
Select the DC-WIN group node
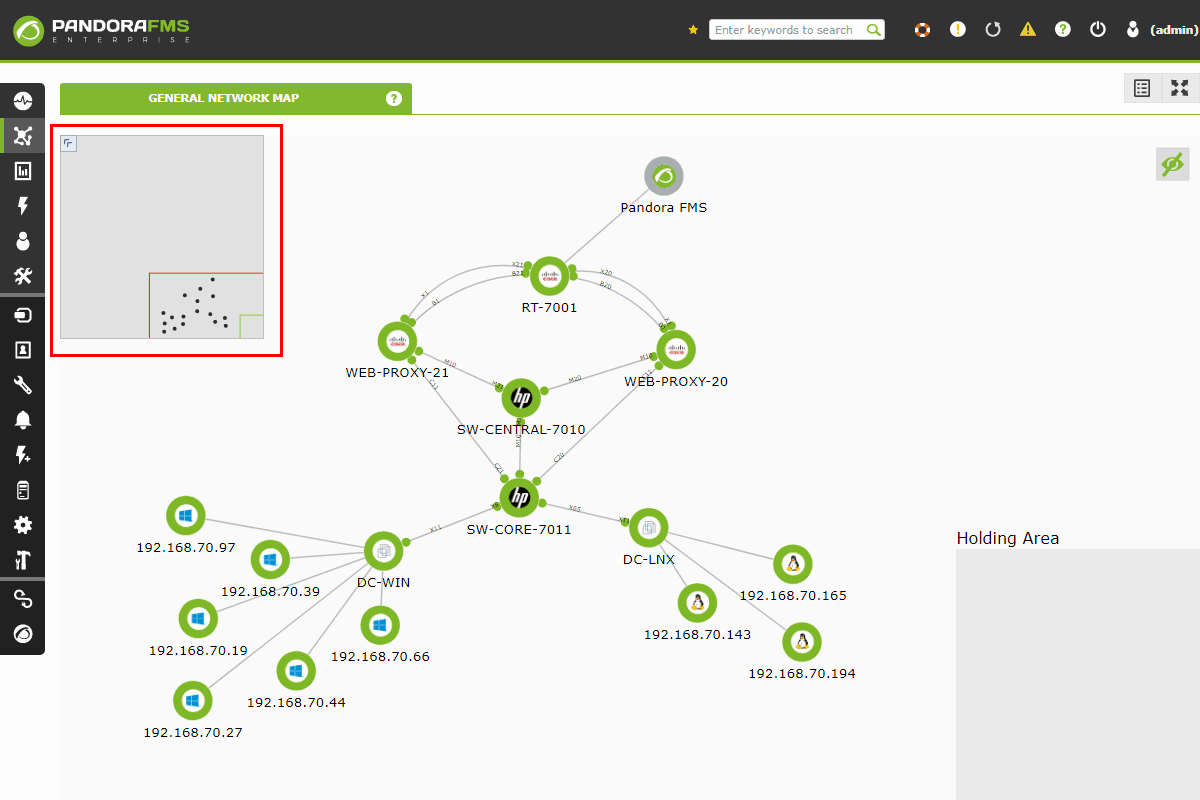tap(383, 551)
